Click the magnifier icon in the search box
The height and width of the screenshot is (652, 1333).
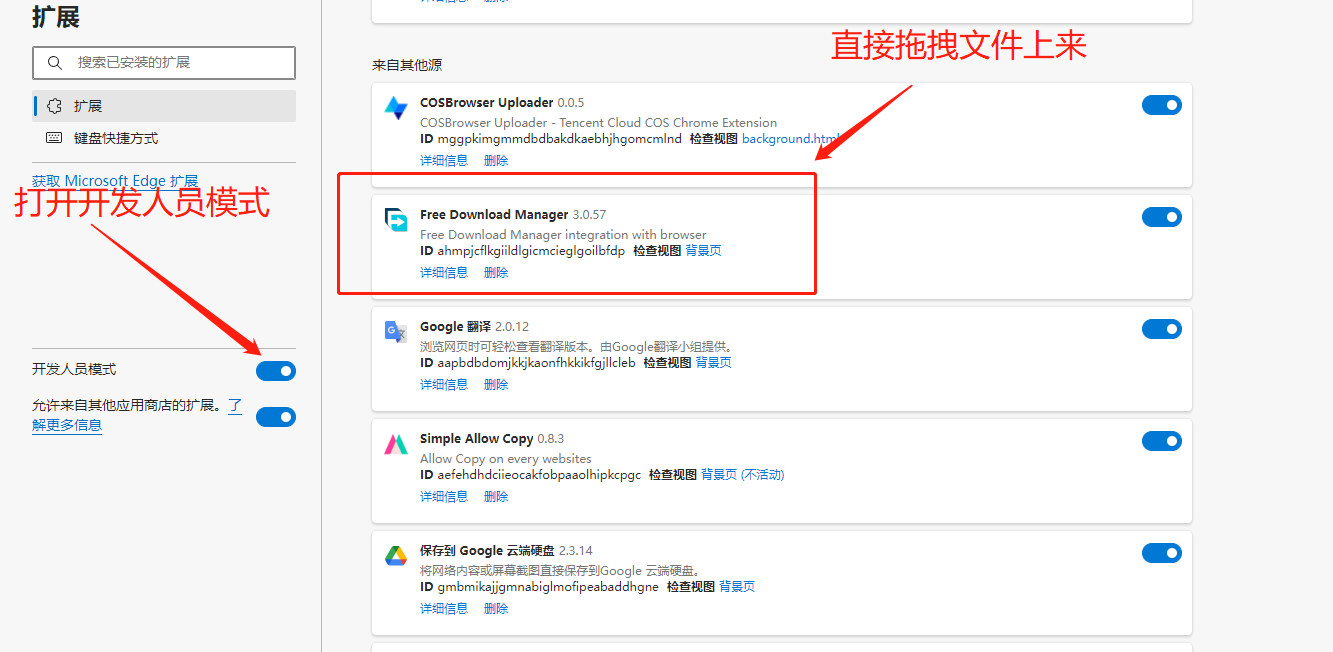(55, 62)
